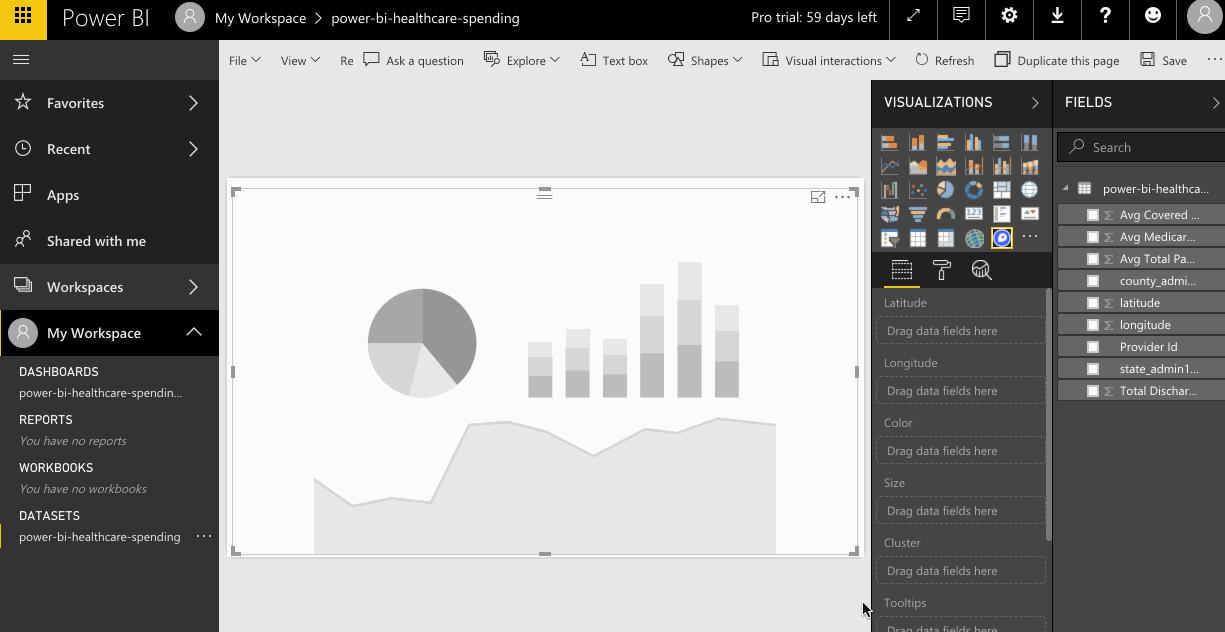Open the power-bi-healthcare-spending dashboard link

(100, 392)
